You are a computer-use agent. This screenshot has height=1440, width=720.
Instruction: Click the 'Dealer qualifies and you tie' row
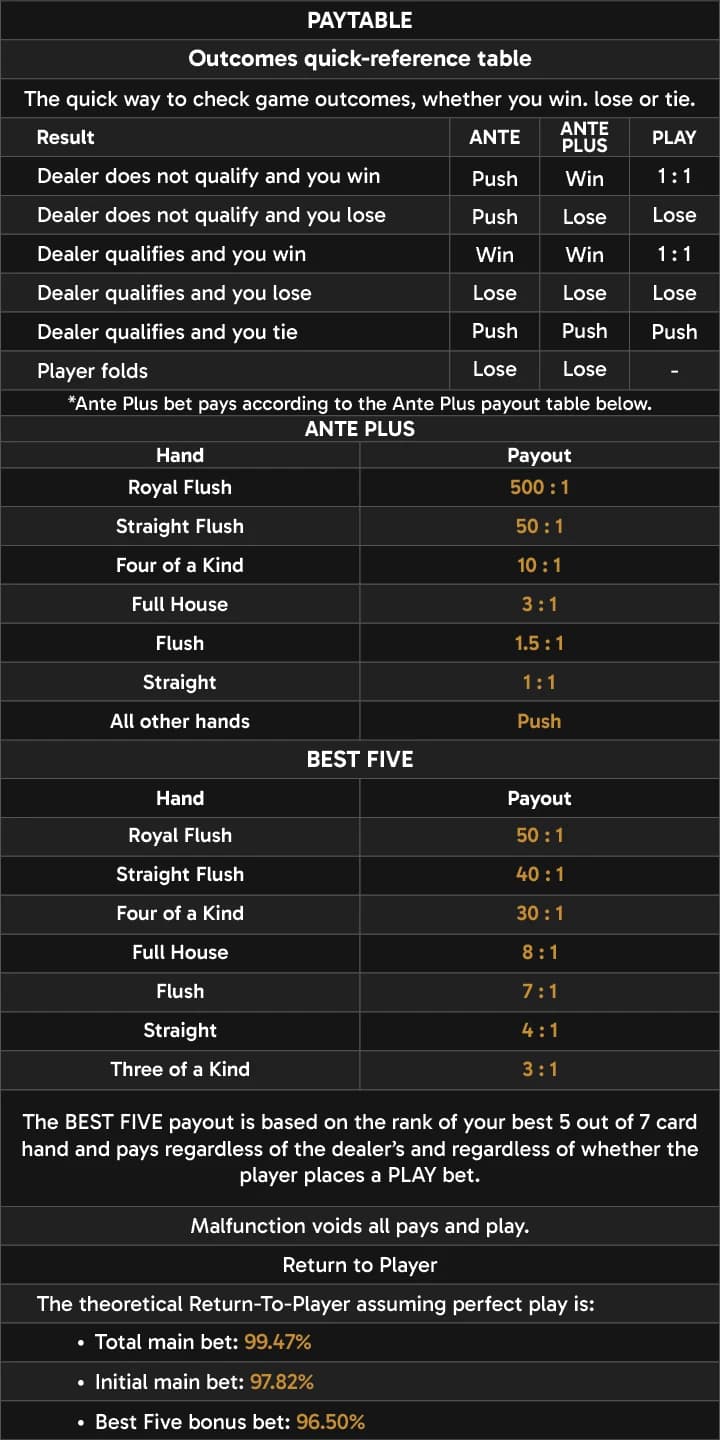(x=360, y=332)
